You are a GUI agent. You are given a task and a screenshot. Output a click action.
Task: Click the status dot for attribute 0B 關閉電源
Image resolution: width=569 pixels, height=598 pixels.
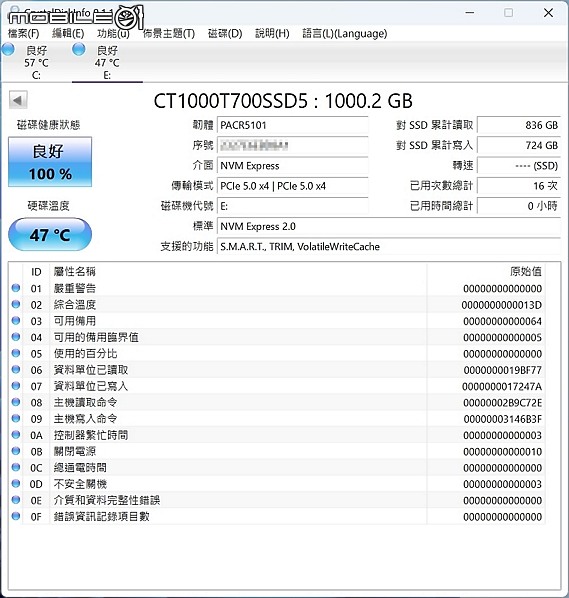pyautogui.click(x=16, y=451)
